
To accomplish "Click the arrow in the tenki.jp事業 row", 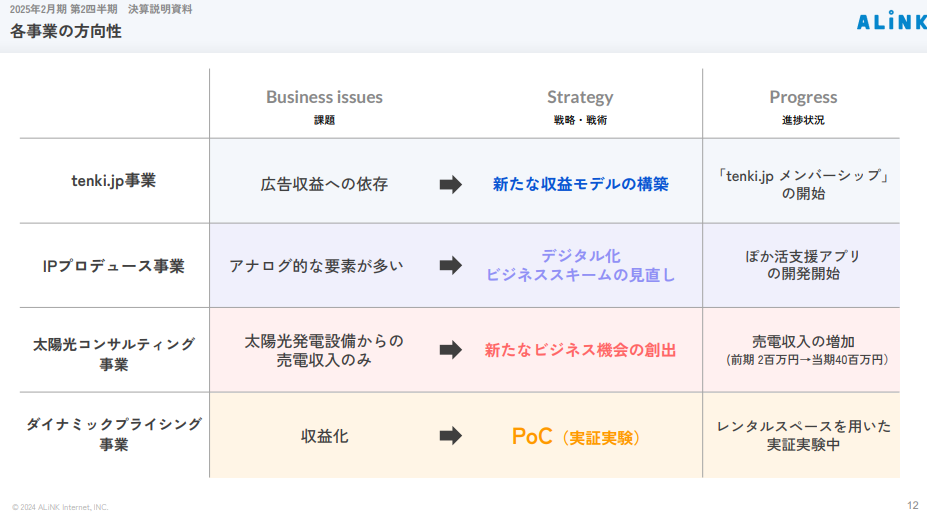I will [x=451, y=184].
